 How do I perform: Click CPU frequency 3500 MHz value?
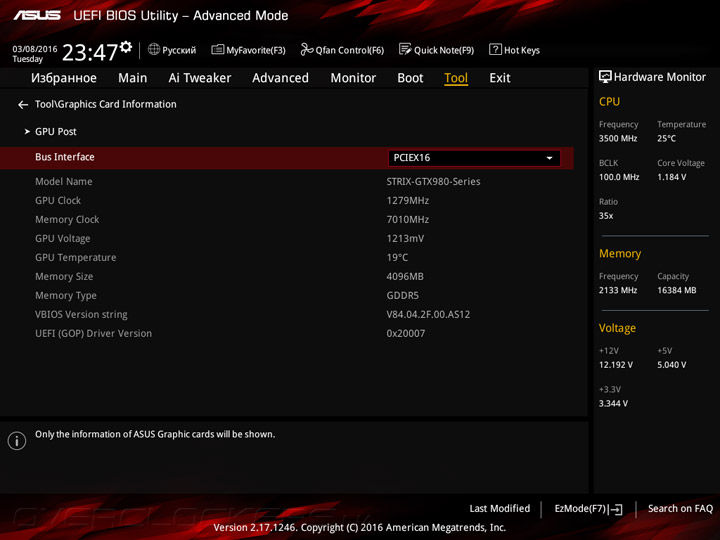pyautogui.click(x=618, y=138)
